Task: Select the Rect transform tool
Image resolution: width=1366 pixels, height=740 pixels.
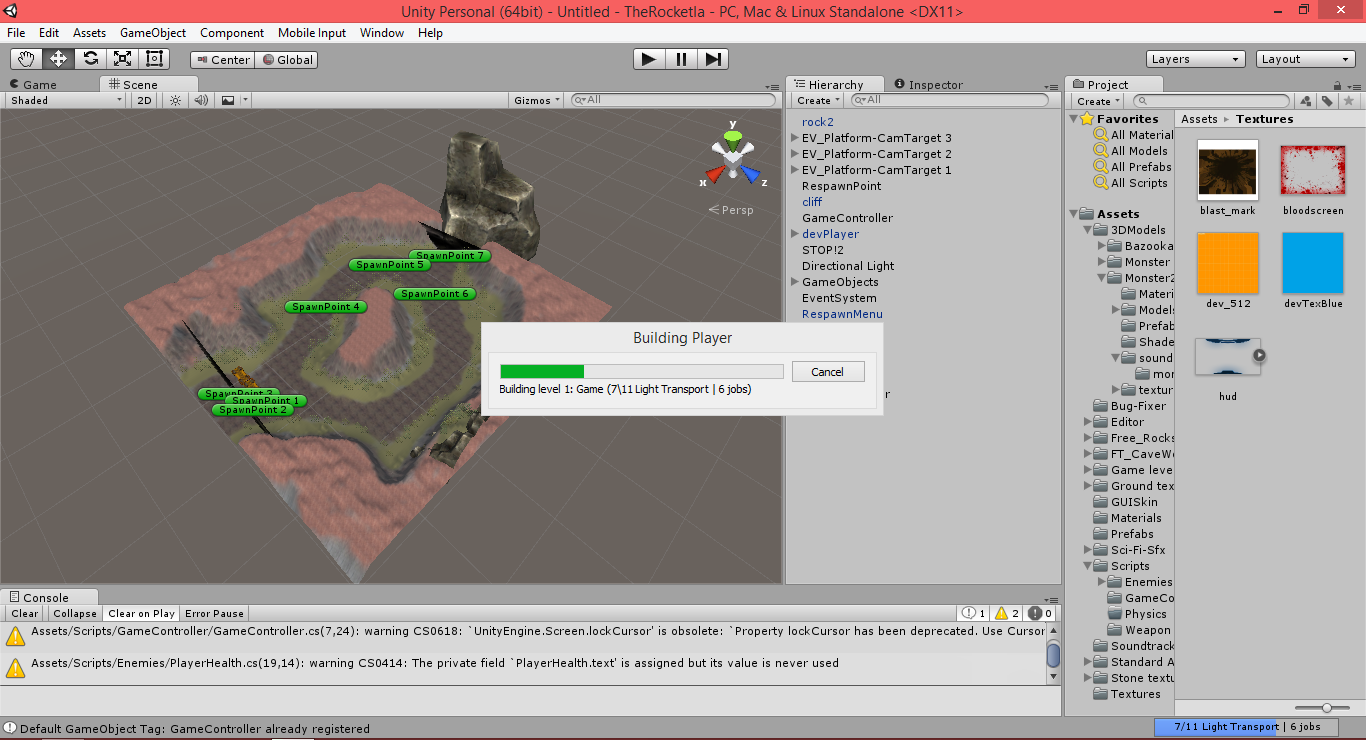Action: pos(154,59)
